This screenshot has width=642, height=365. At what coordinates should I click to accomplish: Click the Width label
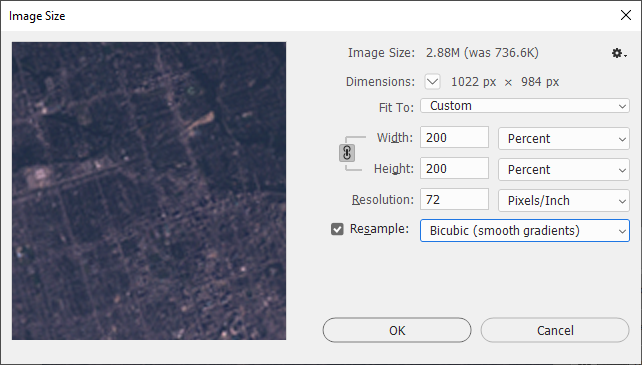tap(395, 138)
